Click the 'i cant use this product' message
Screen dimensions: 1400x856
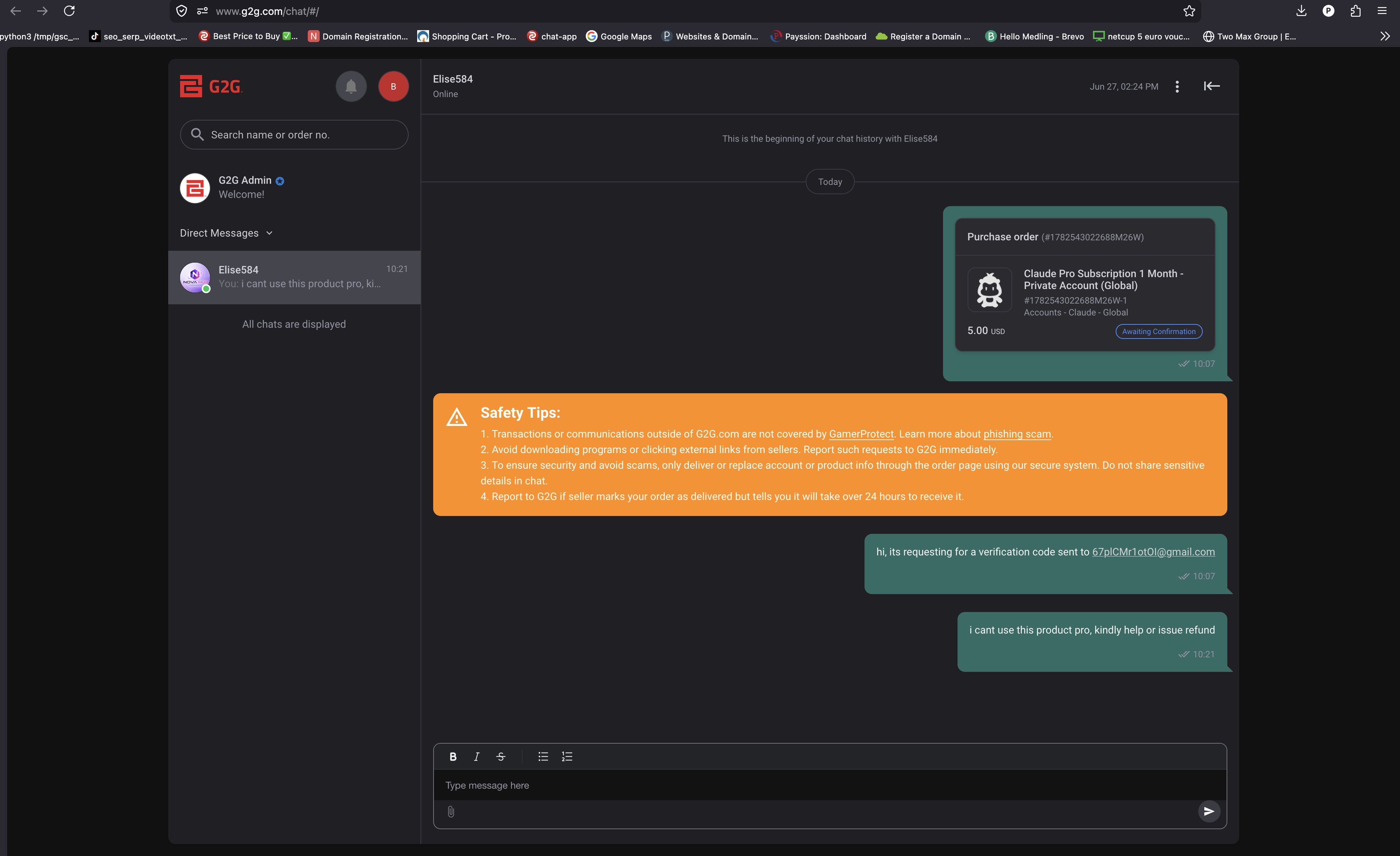[1091, 642]
